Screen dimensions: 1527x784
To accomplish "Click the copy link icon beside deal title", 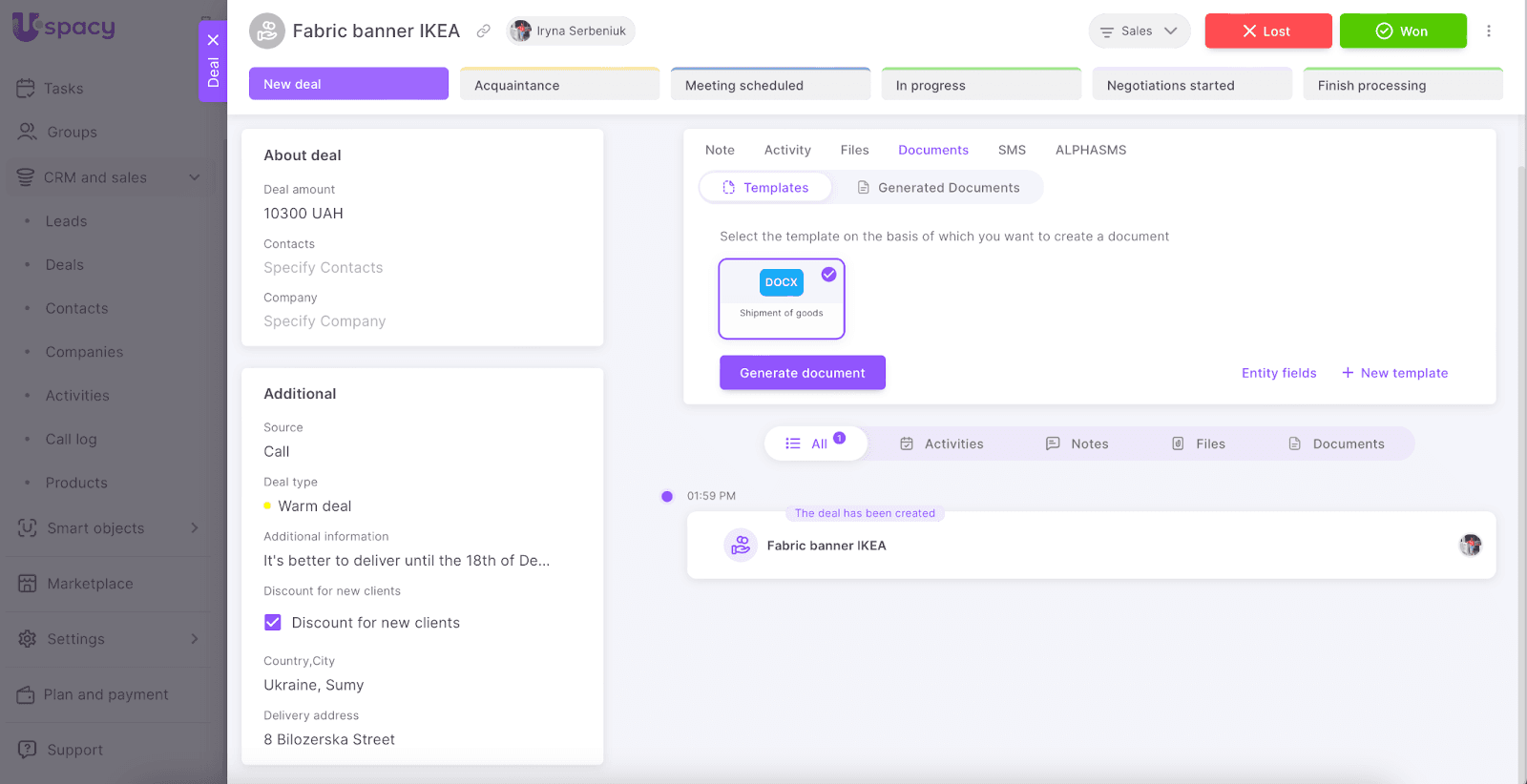I will coord(484,31).
